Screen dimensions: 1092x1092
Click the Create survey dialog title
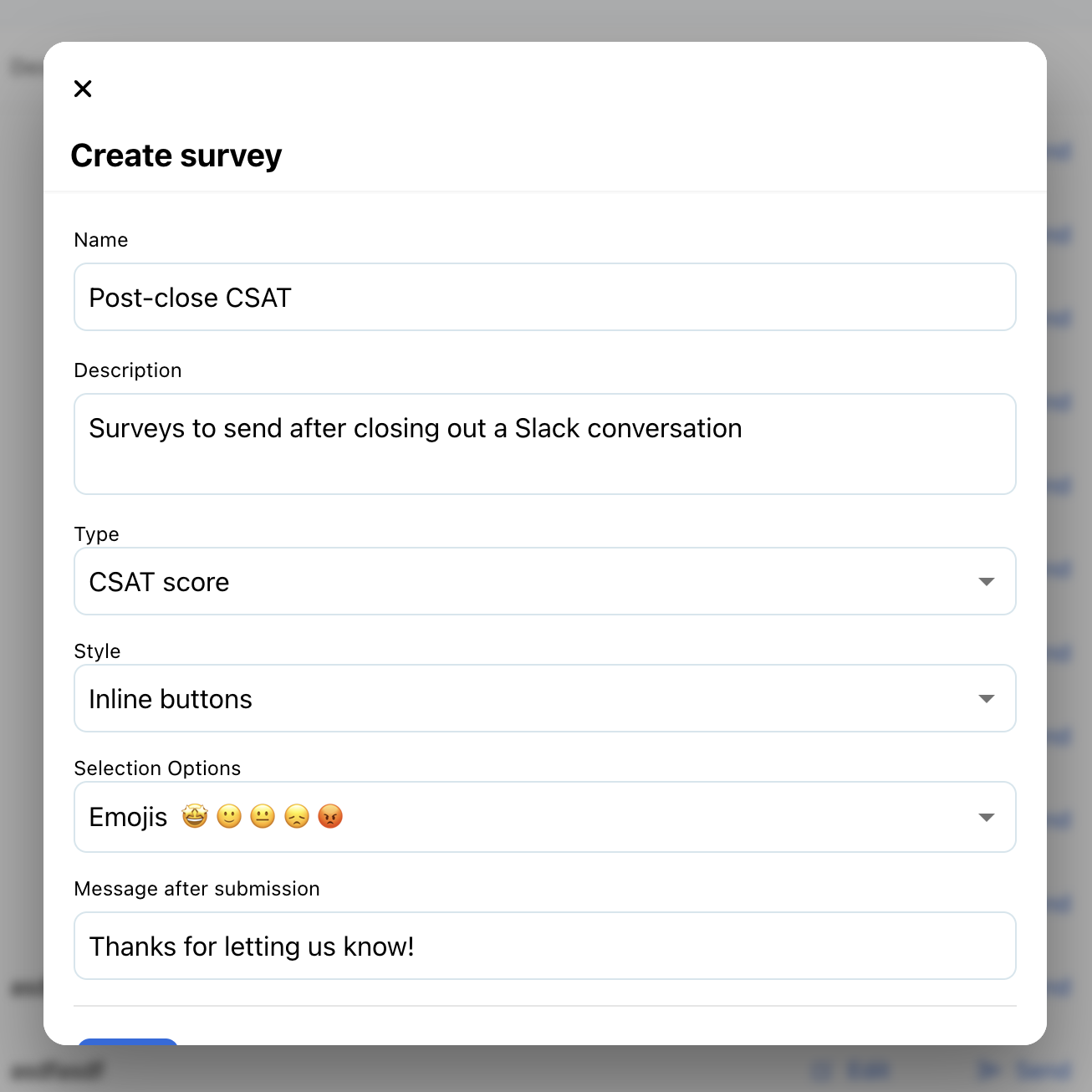[176, 155]
